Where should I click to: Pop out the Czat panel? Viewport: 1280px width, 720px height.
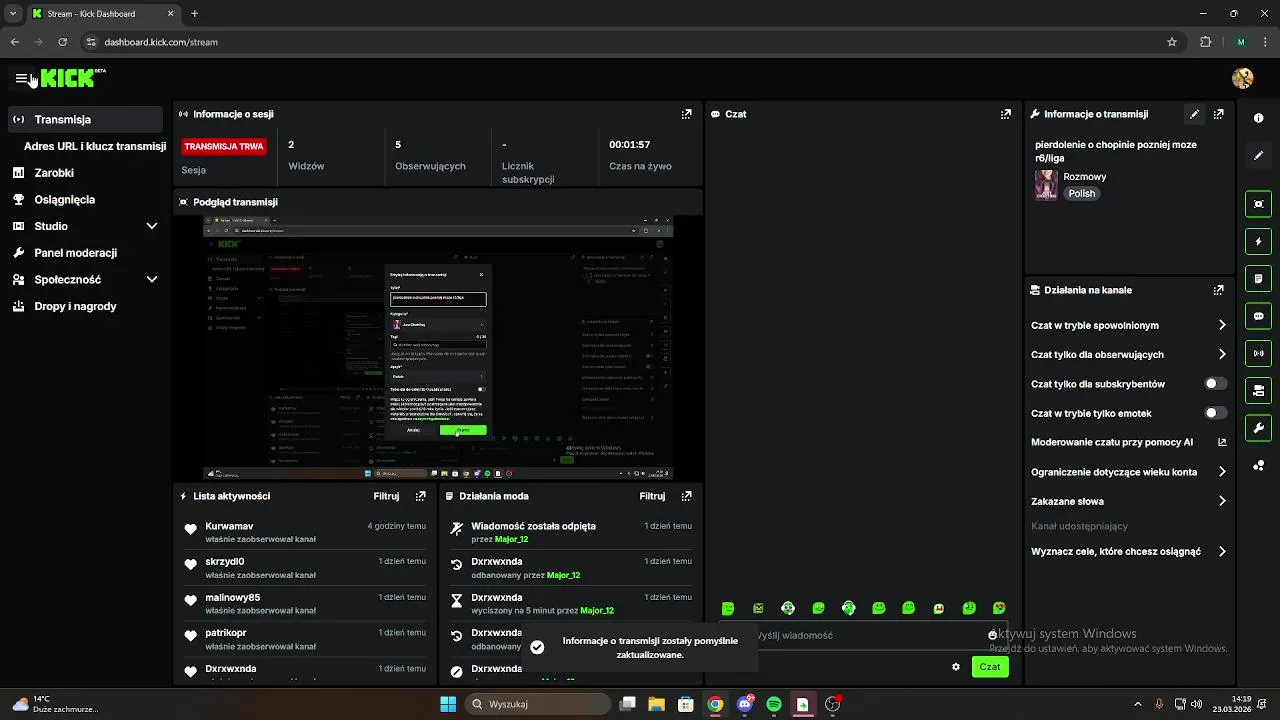[x=1005, y=114]
